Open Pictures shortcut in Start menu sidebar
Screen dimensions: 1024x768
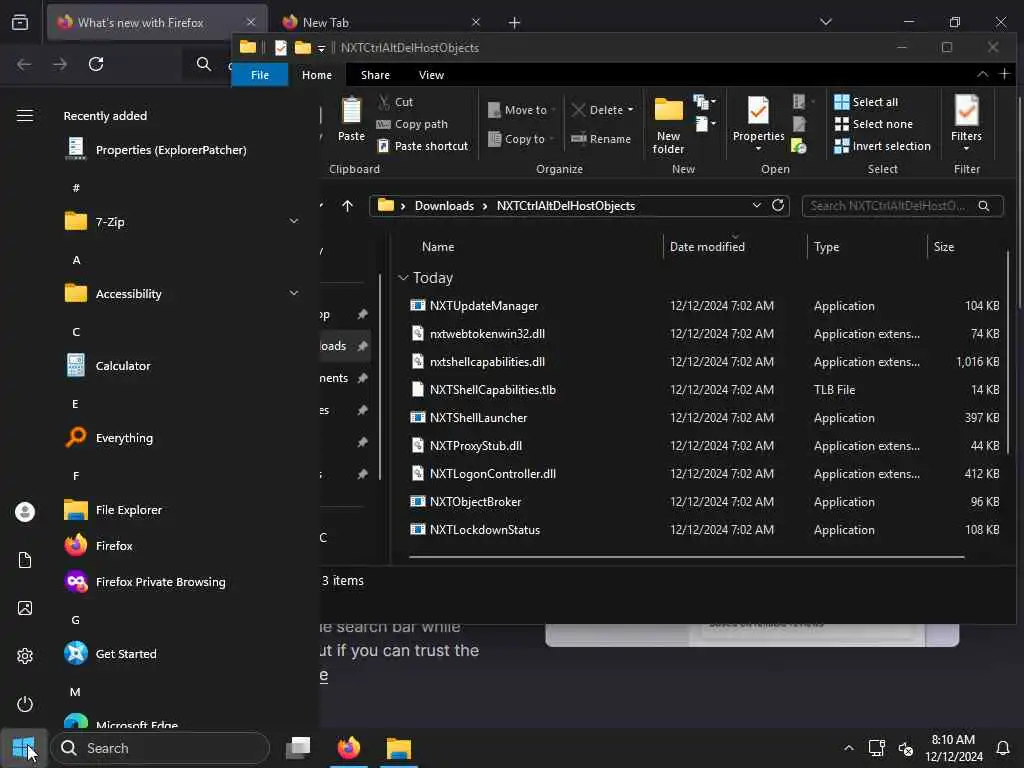[x=25, y=608]
